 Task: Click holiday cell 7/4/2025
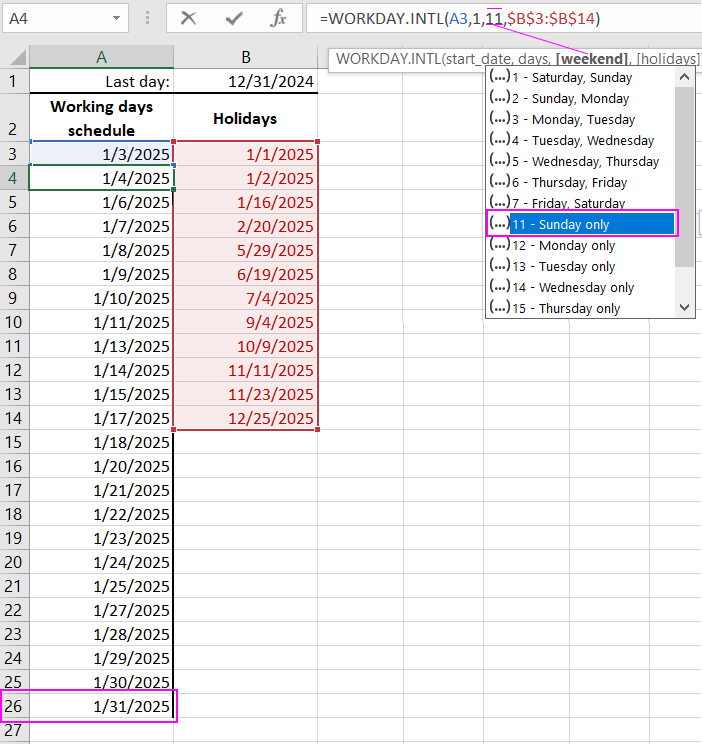(x=245, y=298)
